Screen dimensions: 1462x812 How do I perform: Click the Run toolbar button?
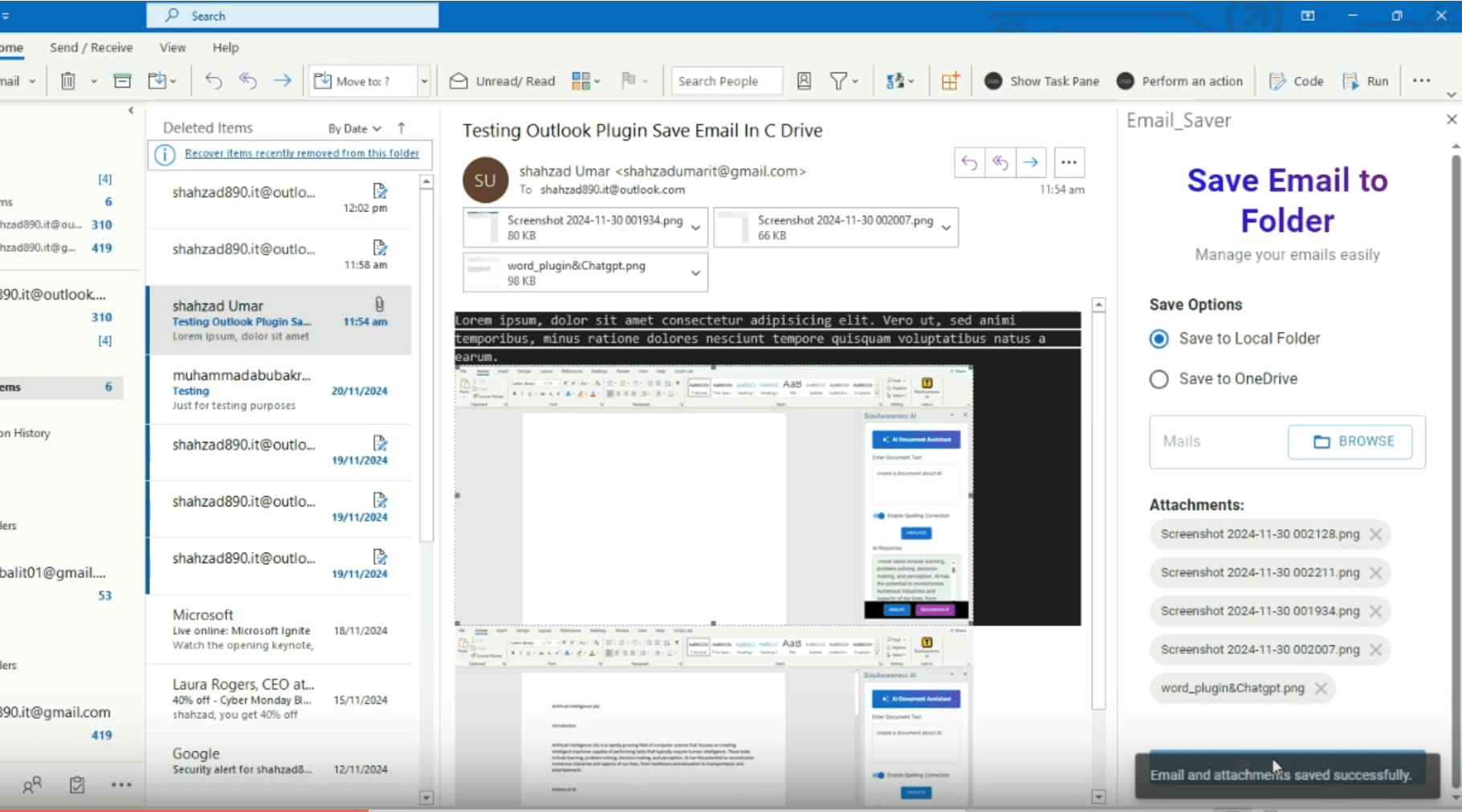pyautogui.click(x=1365, y=81)
